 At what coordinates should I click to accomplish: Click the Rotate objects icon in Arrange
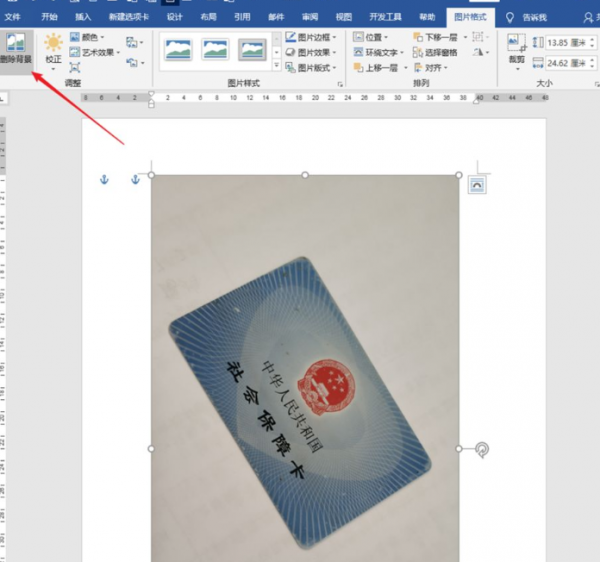click(478, 52)
